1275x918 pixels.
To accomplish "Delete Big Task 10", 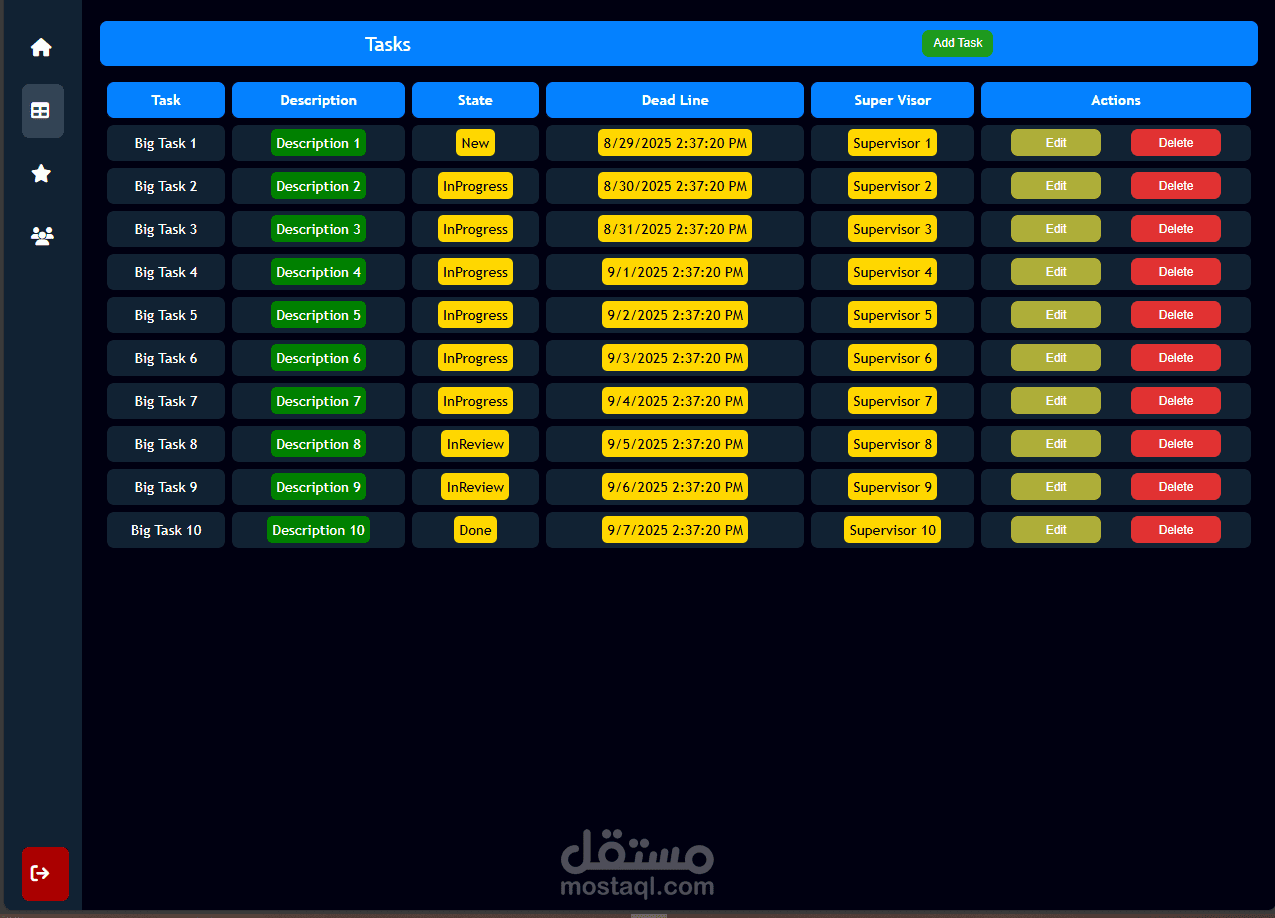I will (1176, 530).
